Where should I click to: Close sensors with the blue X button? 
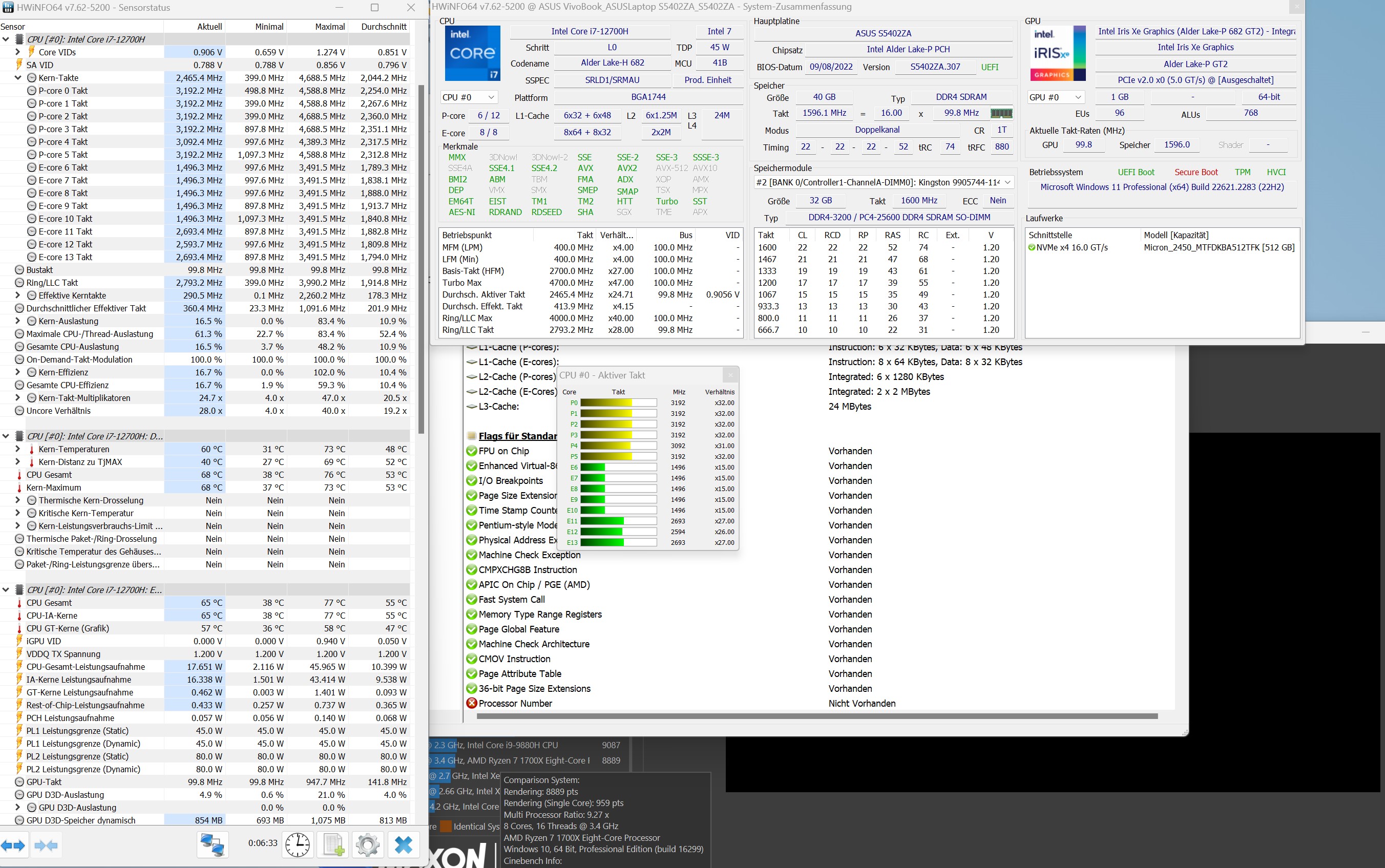pyautogui.click(x=404, y=845)
